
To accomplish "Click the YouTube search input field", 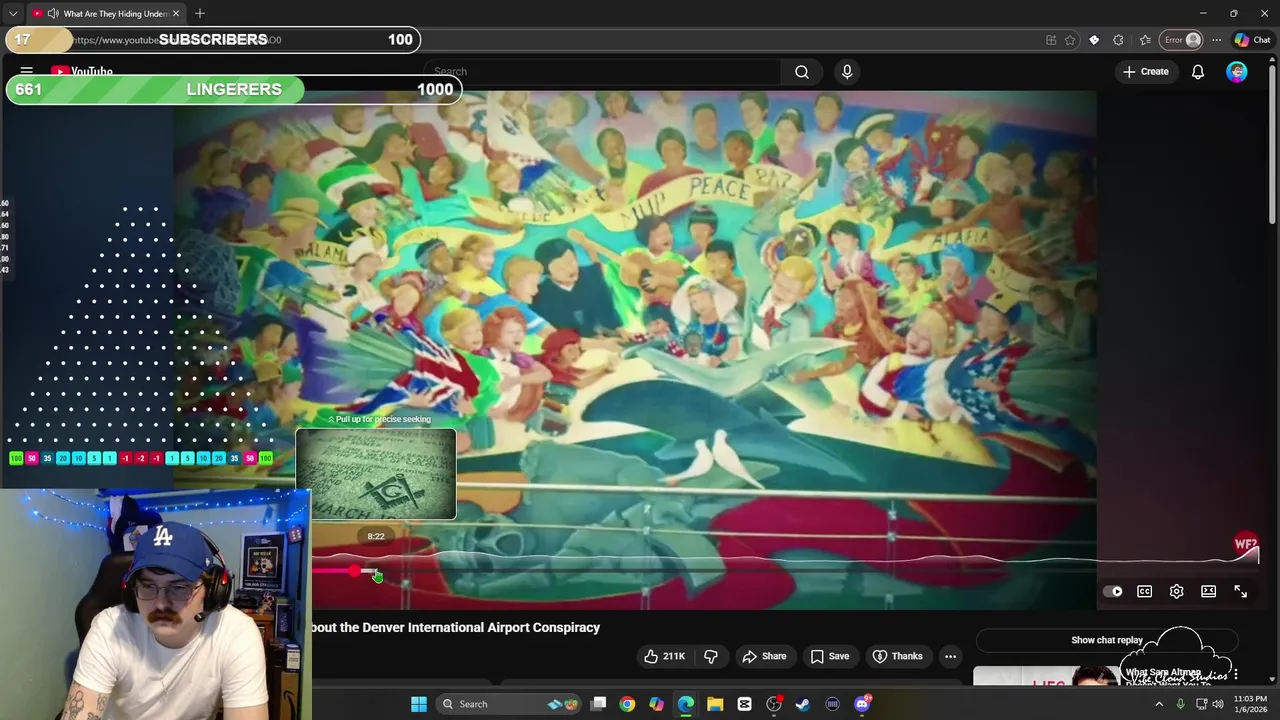I will tap(603, 72).
